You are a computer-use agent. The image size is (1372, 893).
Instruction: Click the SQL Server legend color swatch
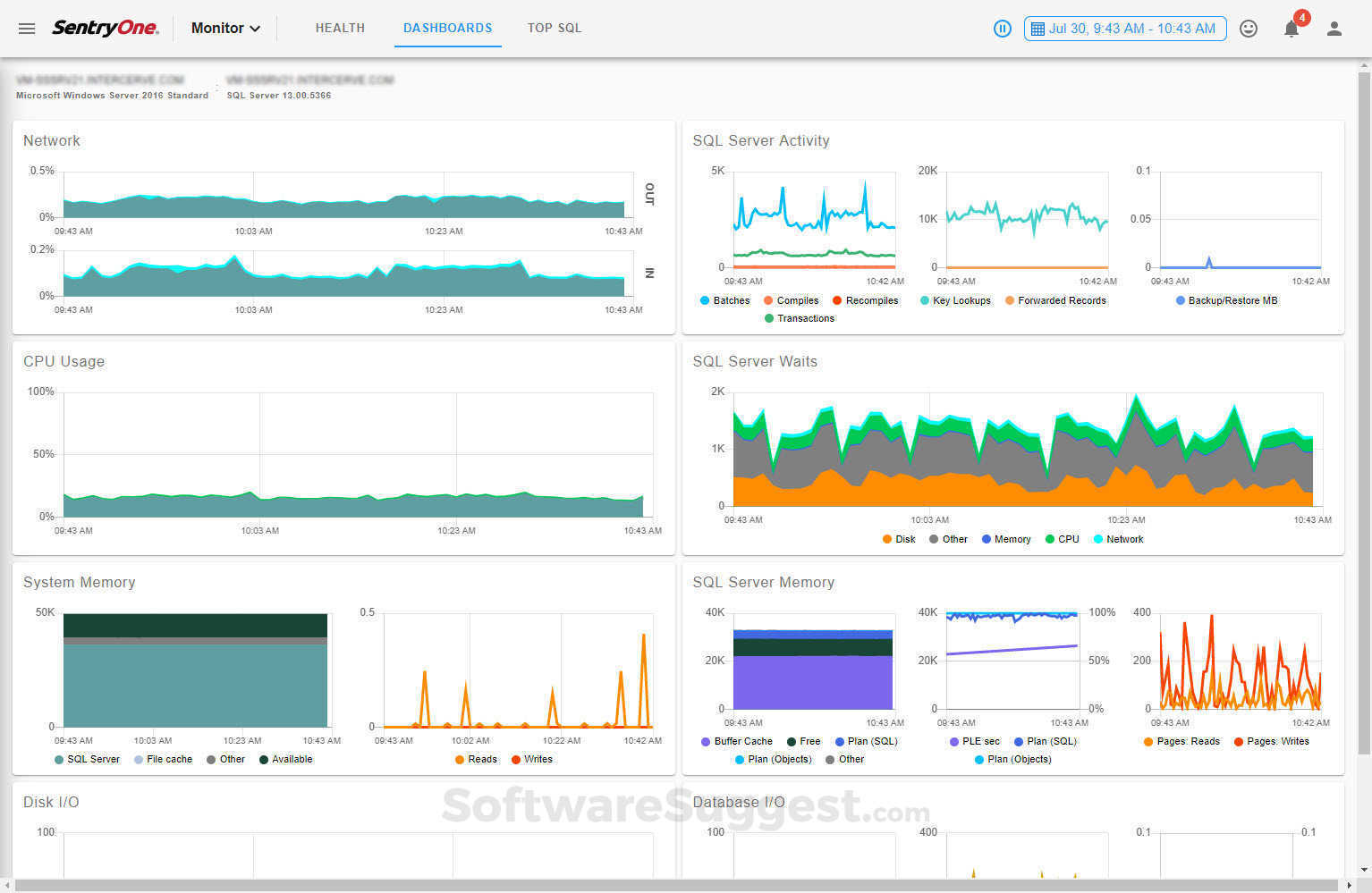(x=59, y=760)
